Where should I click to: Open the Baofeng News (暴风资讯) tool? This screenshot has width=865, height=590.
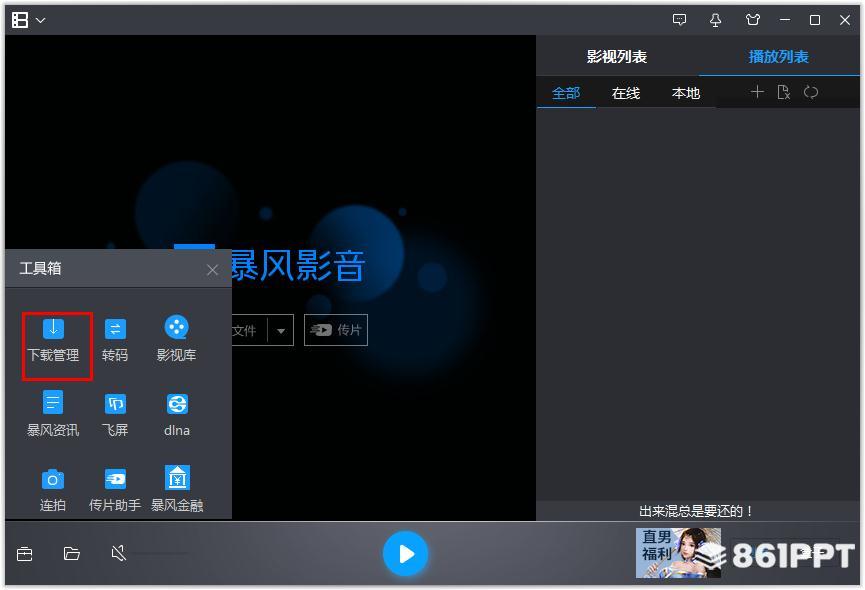53,415
